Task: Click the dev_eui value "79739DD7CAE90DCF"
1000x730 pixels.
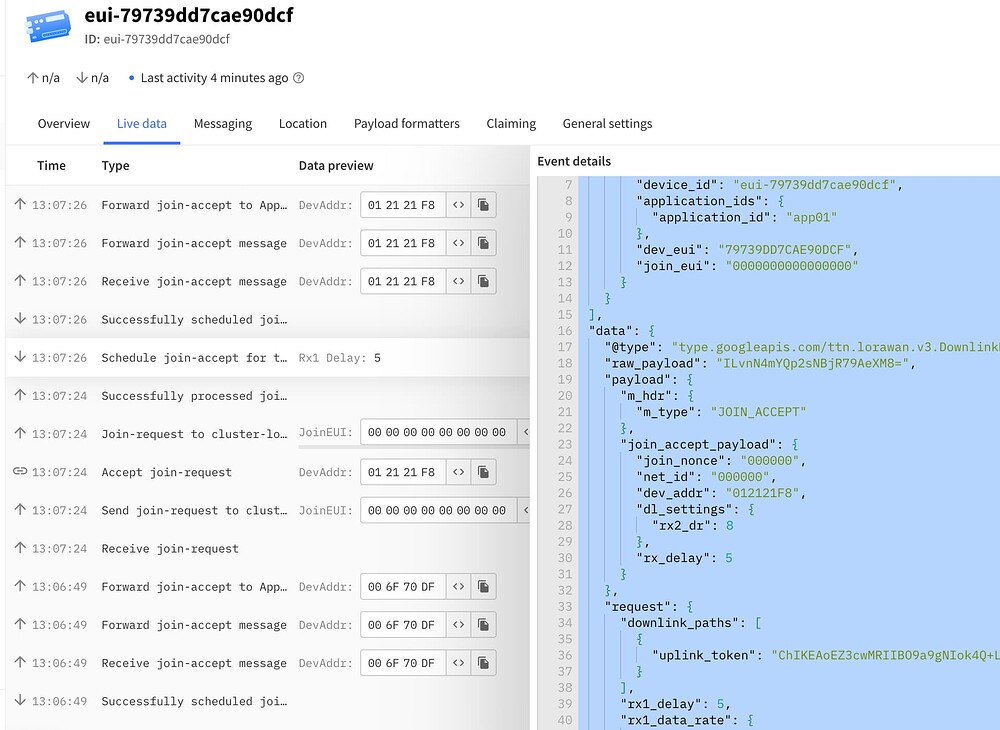Action: (784, 249)
